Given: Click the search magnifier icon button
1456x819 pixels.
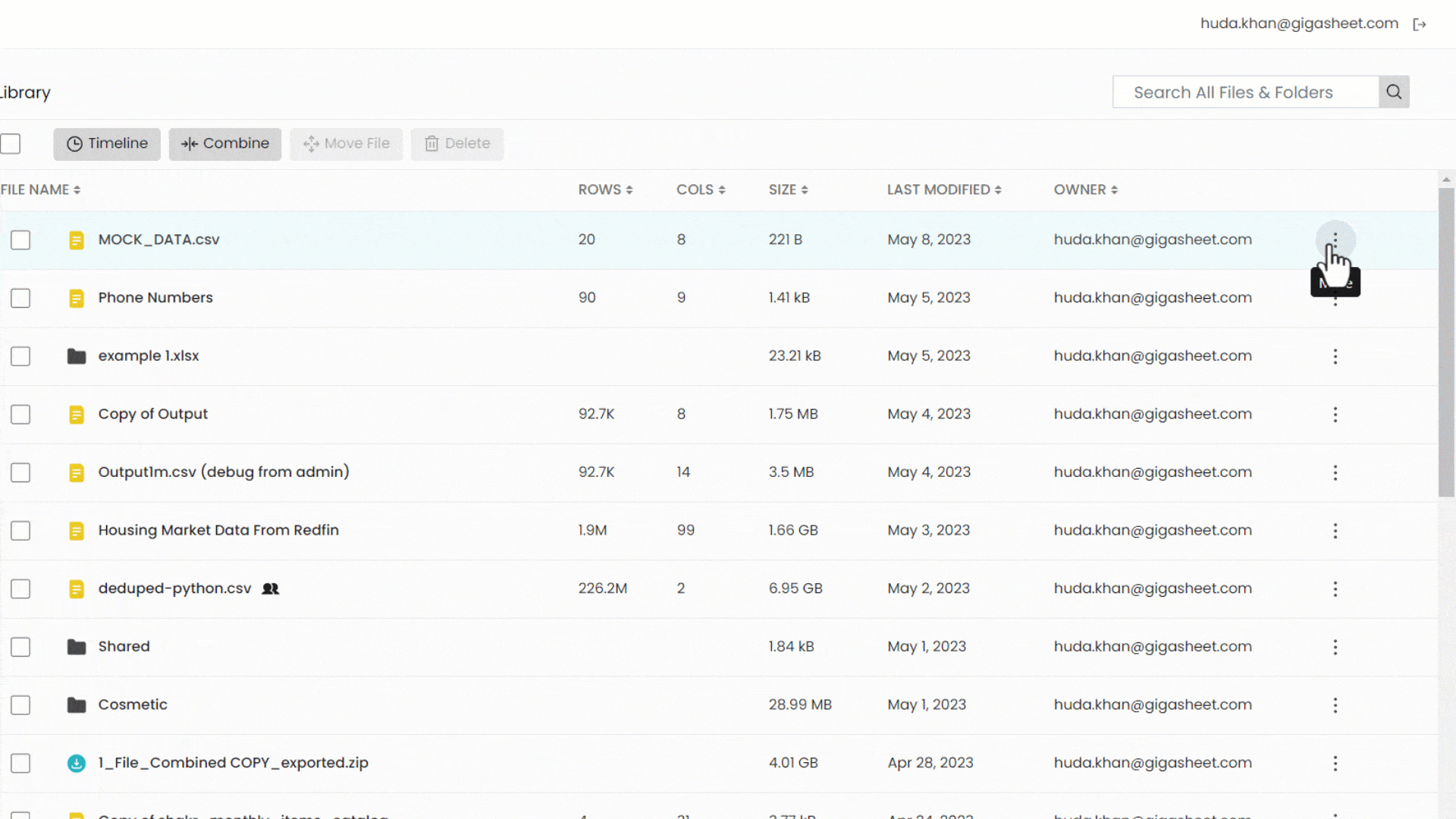Looking at the screenshot, I should (x=1394, y=92).
